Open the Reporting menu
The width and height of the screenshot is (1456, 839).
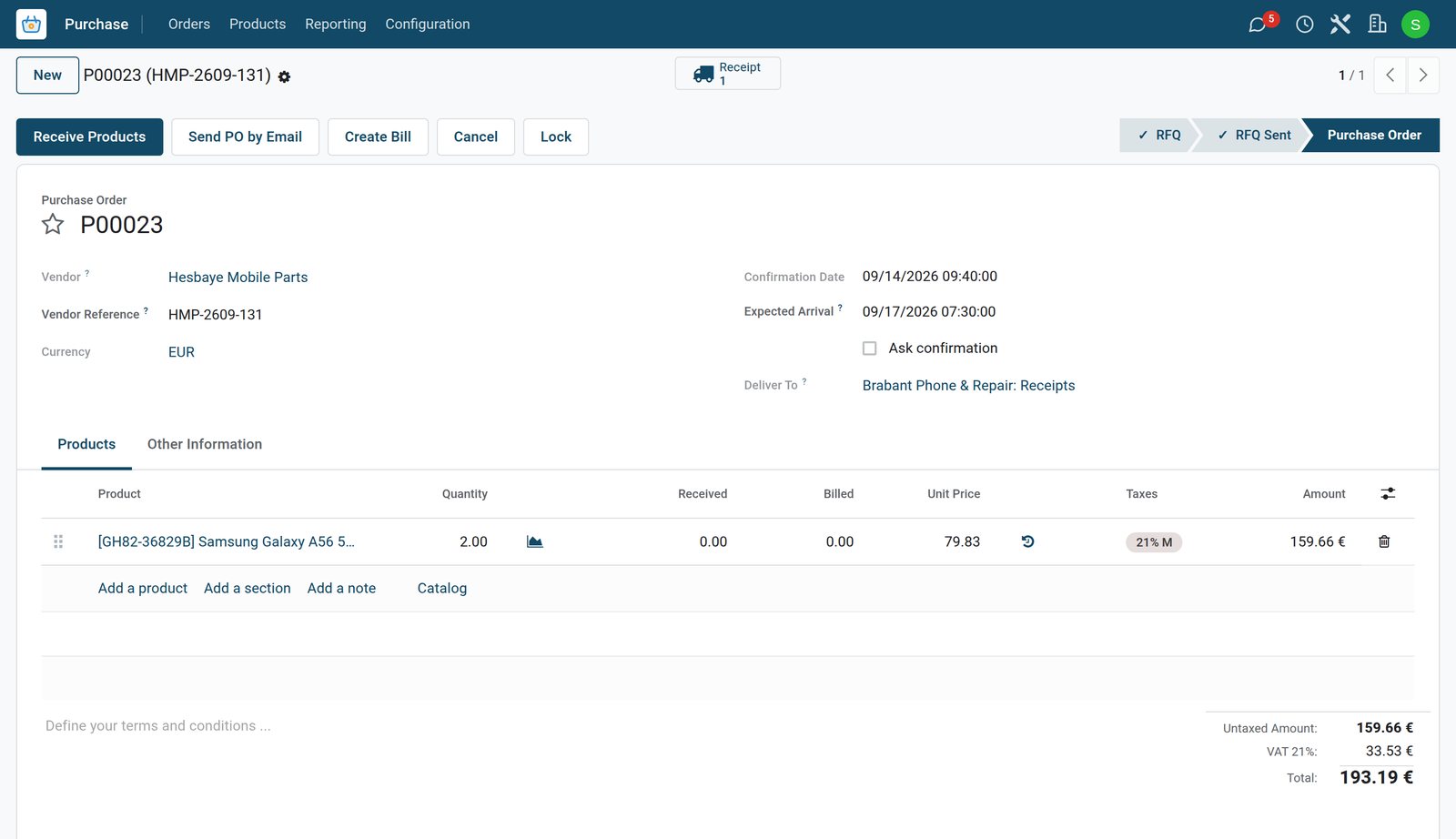[336, 25]
